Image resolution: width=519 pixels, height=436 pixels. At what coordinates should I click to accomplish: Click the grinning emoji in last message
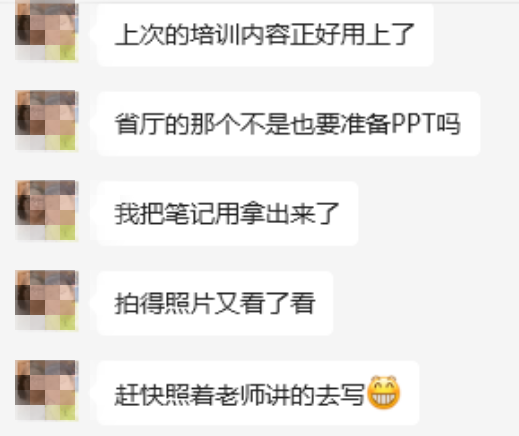click(x=383, y=393)
